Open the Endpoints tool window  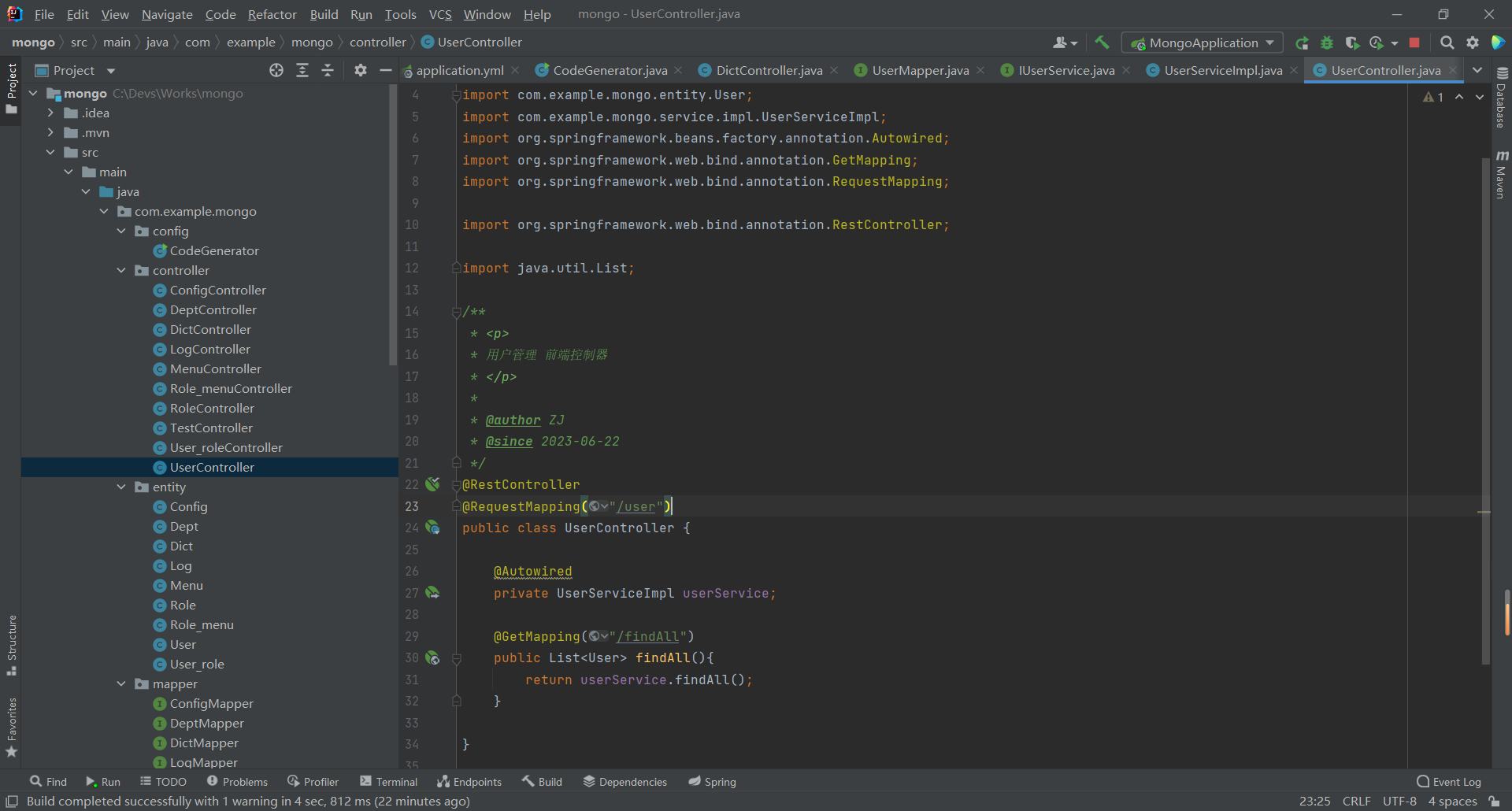469,781
